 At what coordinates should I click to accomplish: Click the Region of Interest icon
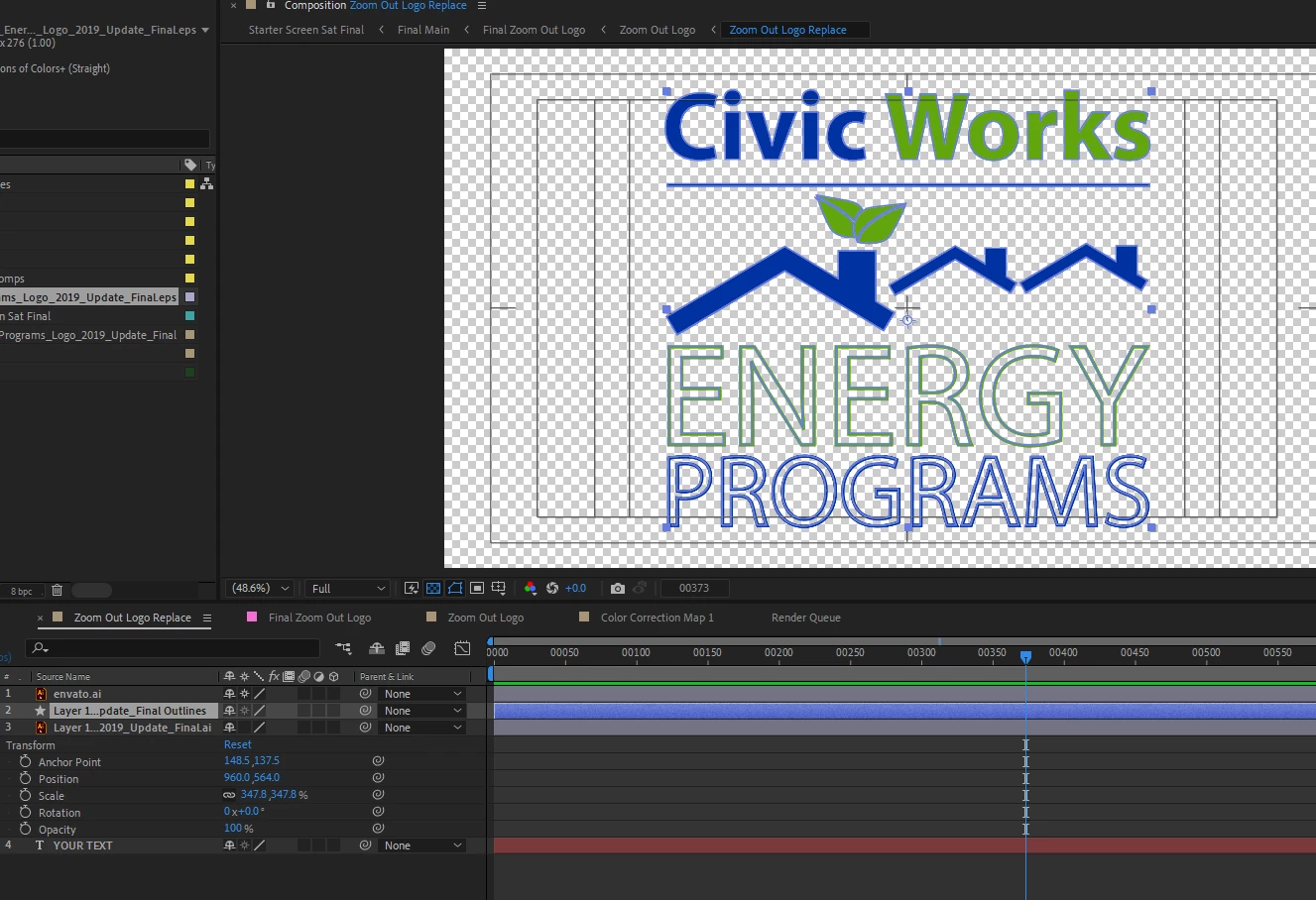click(477, 588)
